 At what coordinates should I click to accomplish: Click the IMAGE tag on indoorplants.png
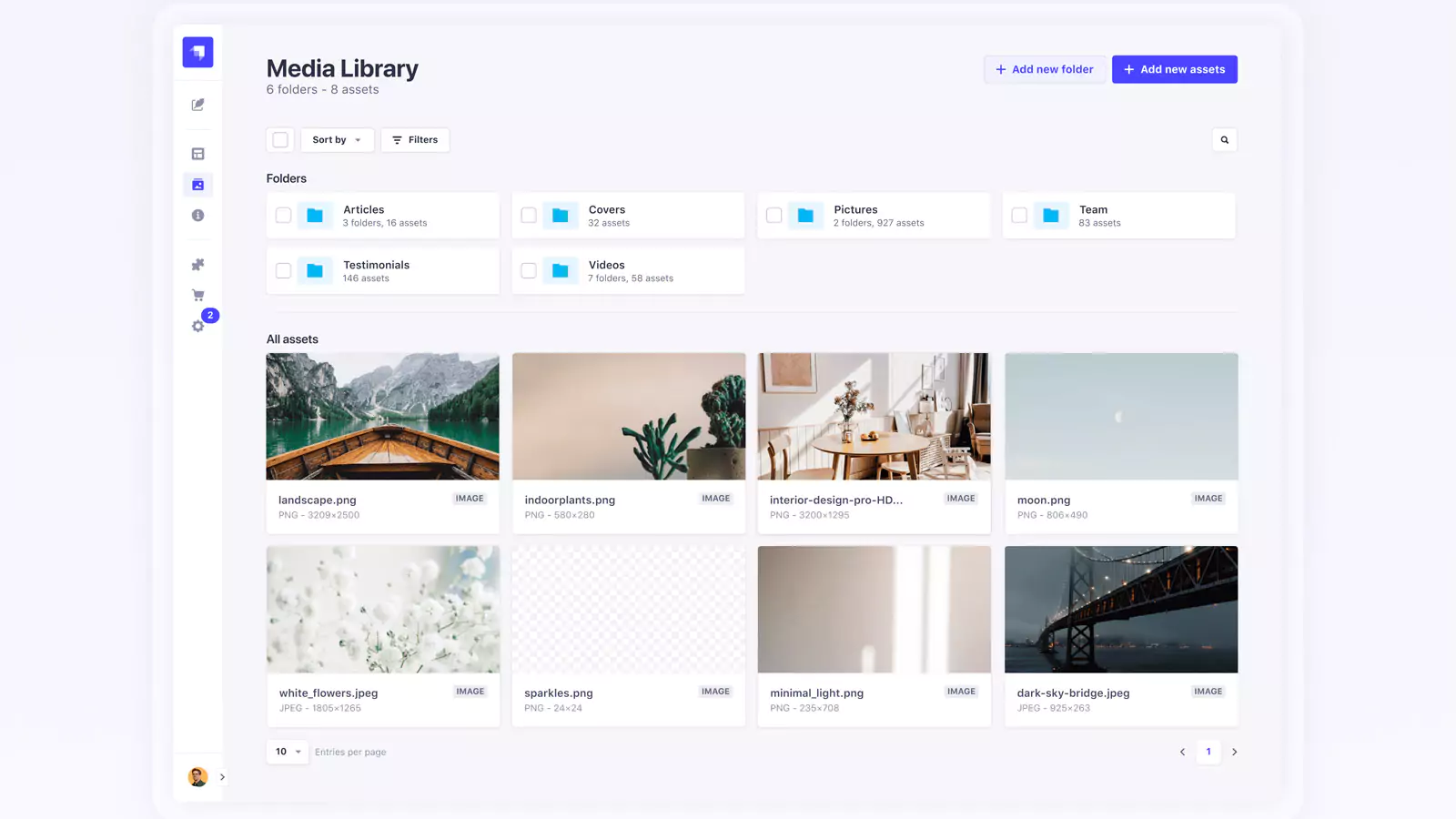click(716, 499)
